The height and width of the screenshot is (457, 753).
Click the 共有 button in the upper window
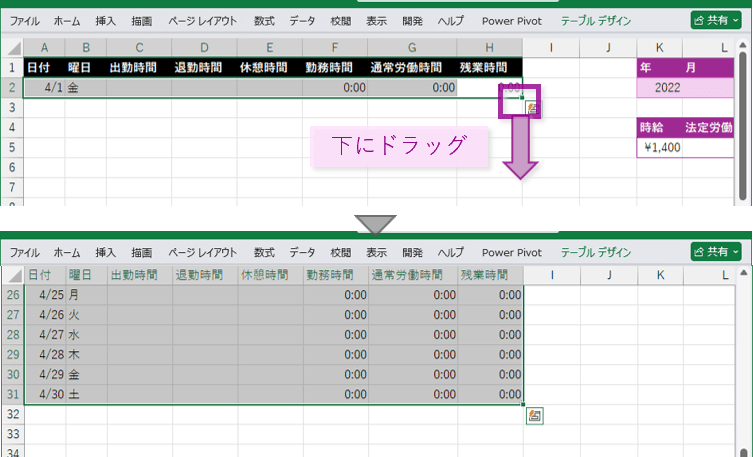[716, 20]
